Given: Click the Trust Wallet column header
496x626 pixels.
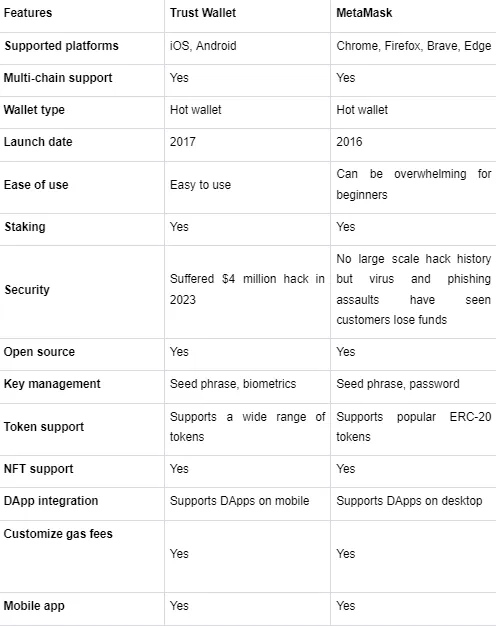Looking at the screenshot, I should (x=202, y=13).
